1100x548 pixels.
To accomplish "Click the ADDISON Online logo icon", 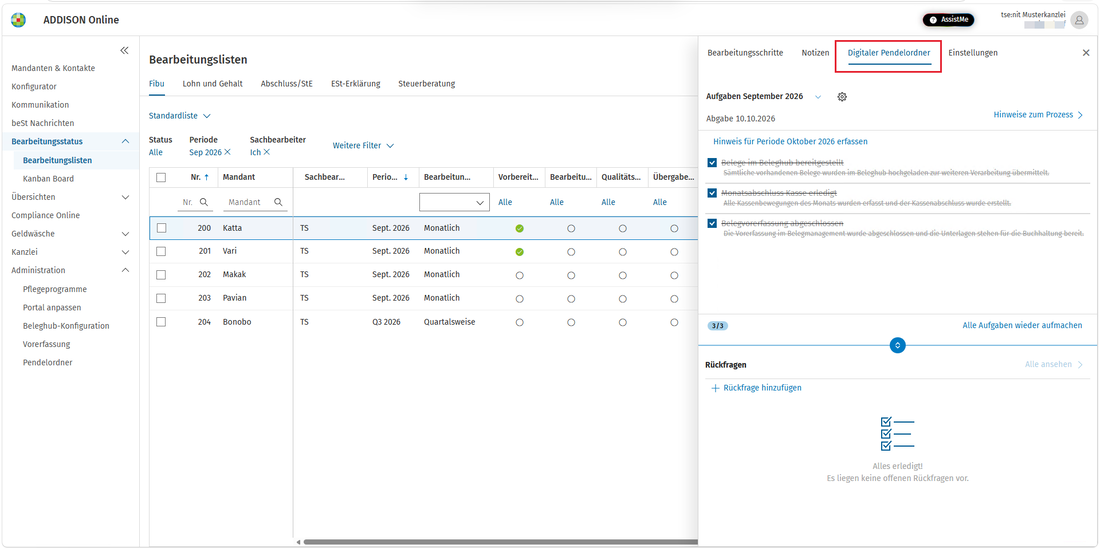I will (x=18, y=20).
